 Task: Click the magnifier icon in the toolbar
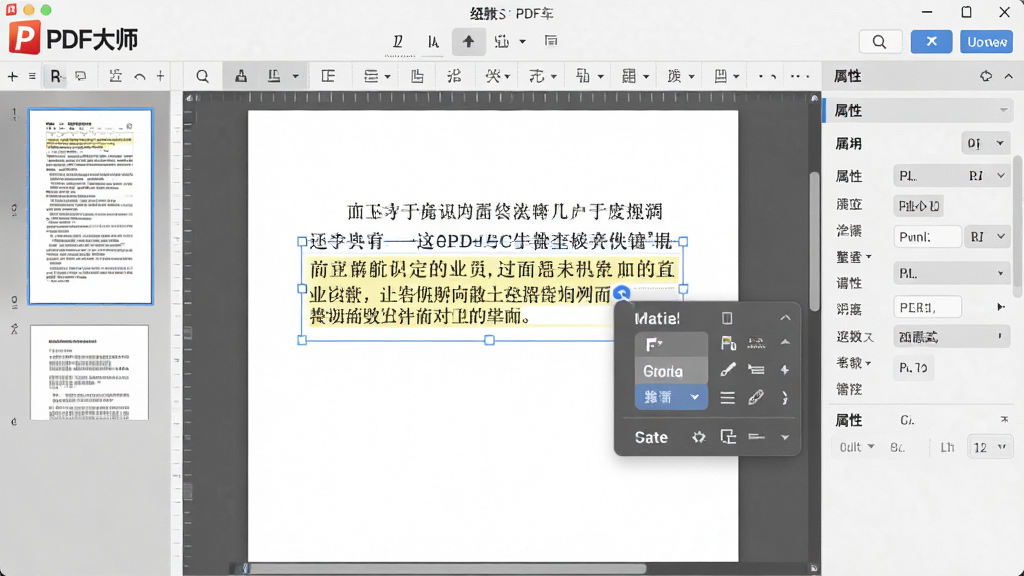(202, 76)
